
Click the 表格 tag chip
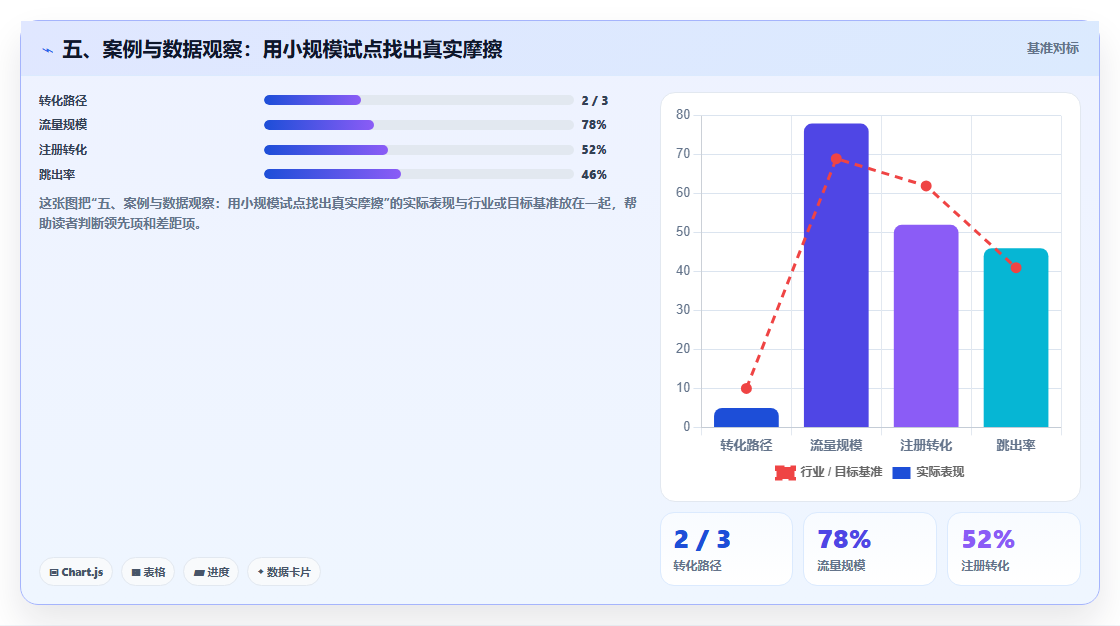click(x=149, y=572)
